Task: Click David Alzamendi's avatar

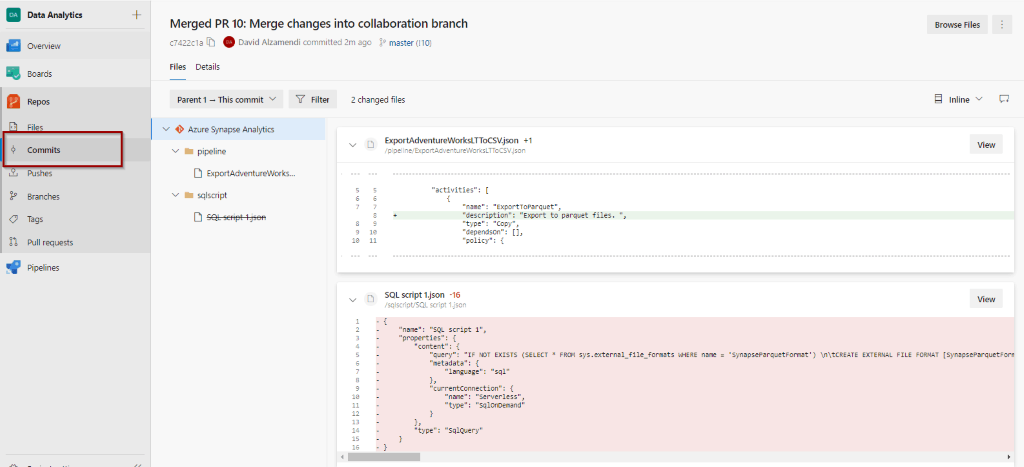Action: pos(229,42)
